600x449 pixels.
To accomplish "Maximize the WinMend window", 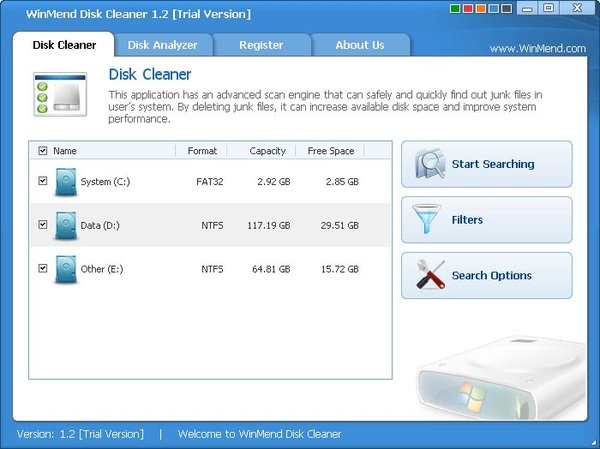I will pyautogui.click(x=548, y=8).
